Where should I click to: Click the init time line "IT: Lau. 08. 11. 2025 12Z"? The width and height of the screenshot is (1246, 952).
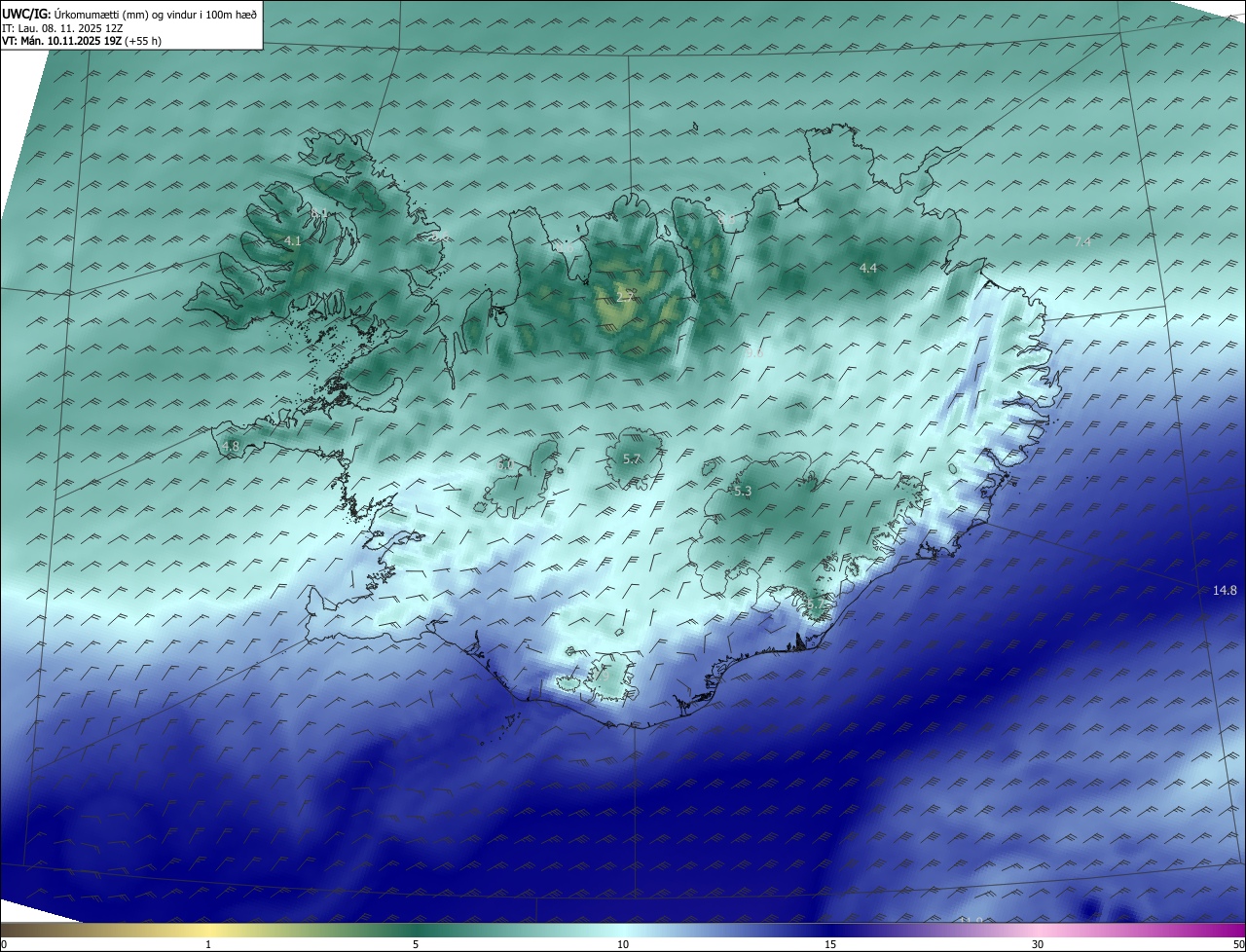click(x=60, y=28)
